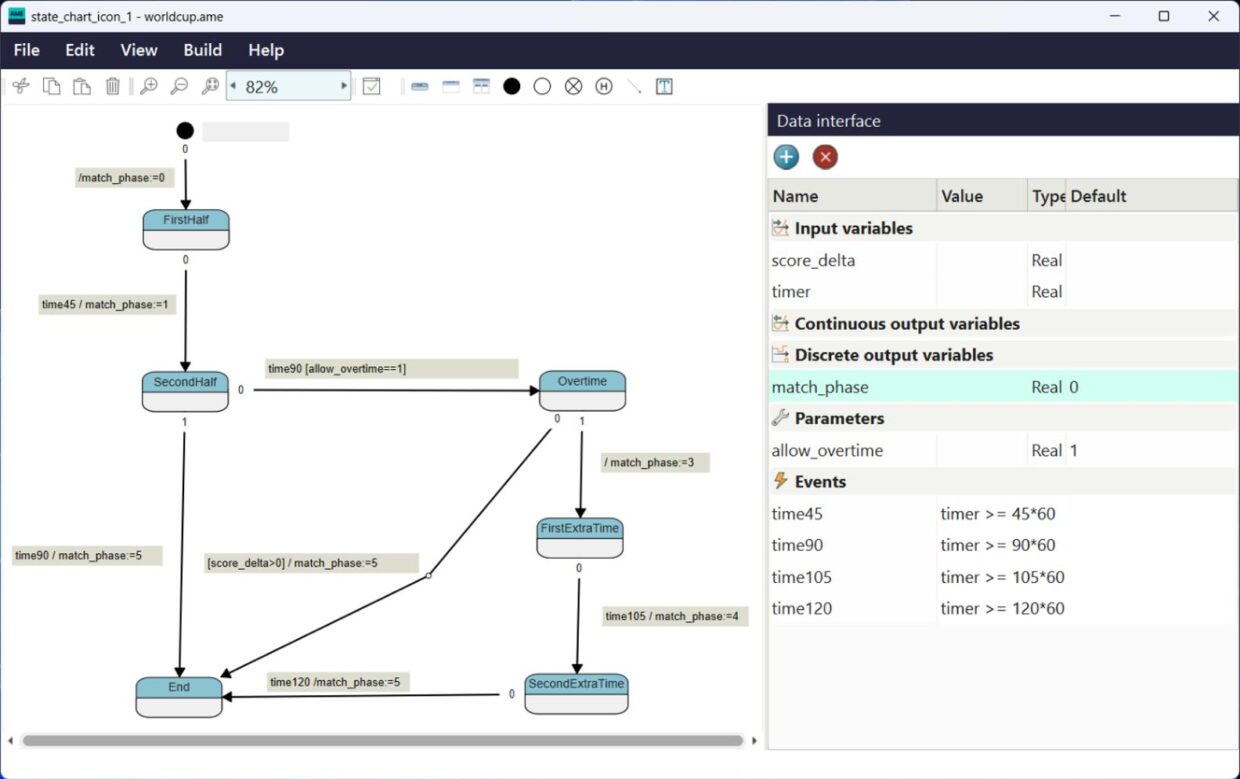The height and width of the screenshot is (779, 1240).
Task: Click the Discrete output variables section icon
Action: click(781, 355)
